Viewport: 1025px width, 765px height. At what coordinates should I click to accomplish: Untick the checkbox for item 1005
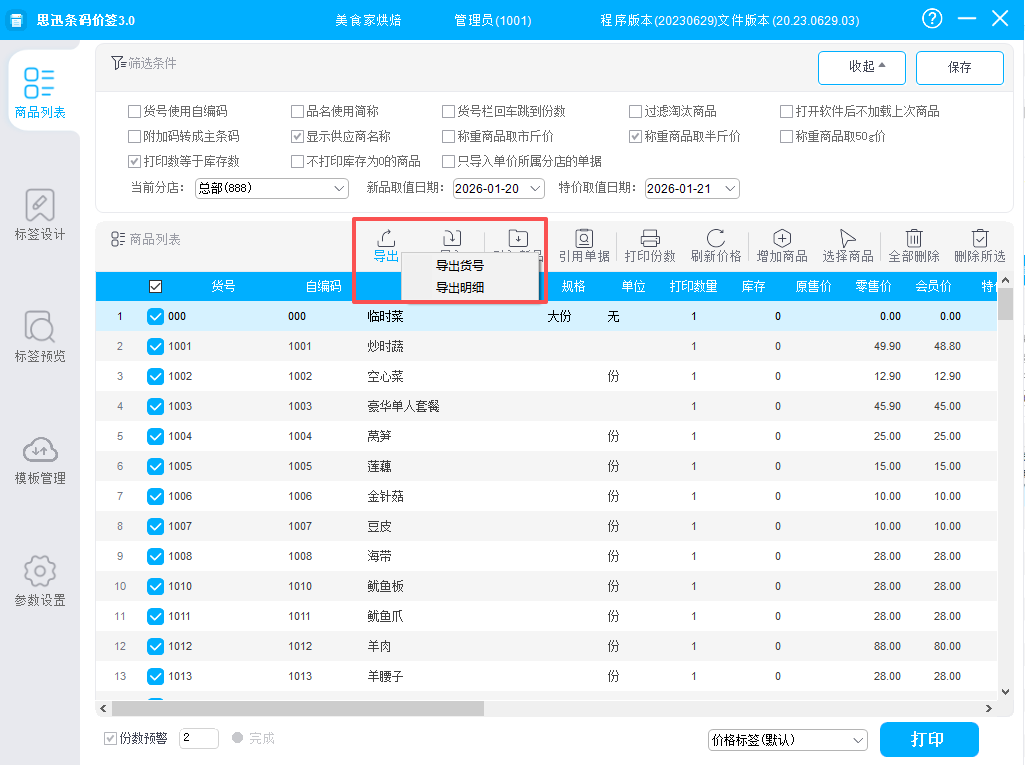pos(155,466)
